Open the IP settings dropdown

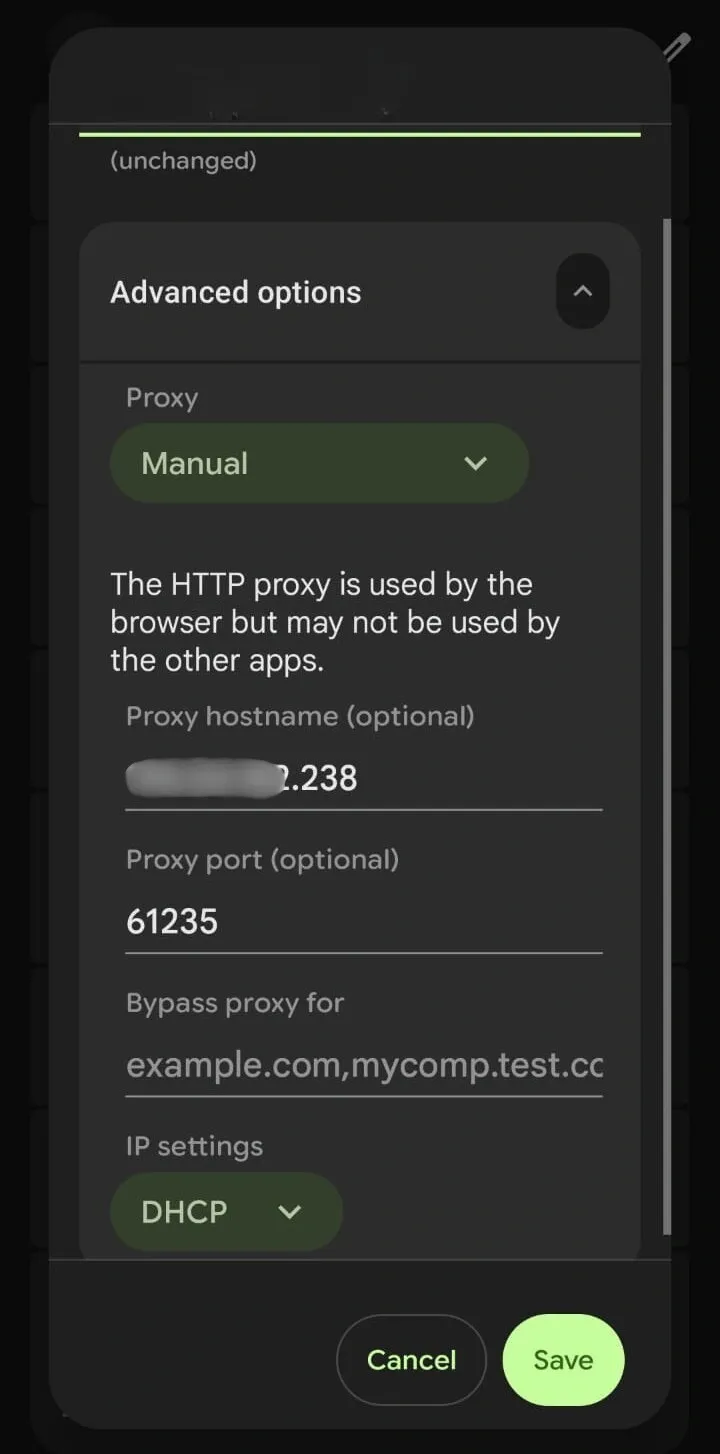tap(226, 1211)
